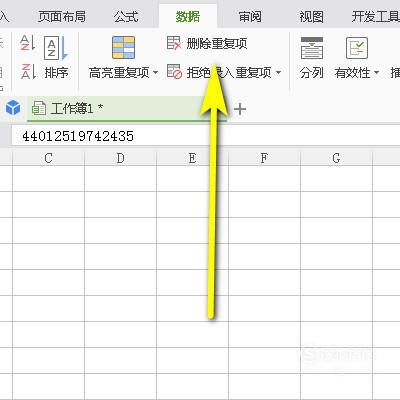This screenshot has width=400, height=400.
Task: Switch to the 审阅 ribbon tab
Action: (x=250, y=16)
